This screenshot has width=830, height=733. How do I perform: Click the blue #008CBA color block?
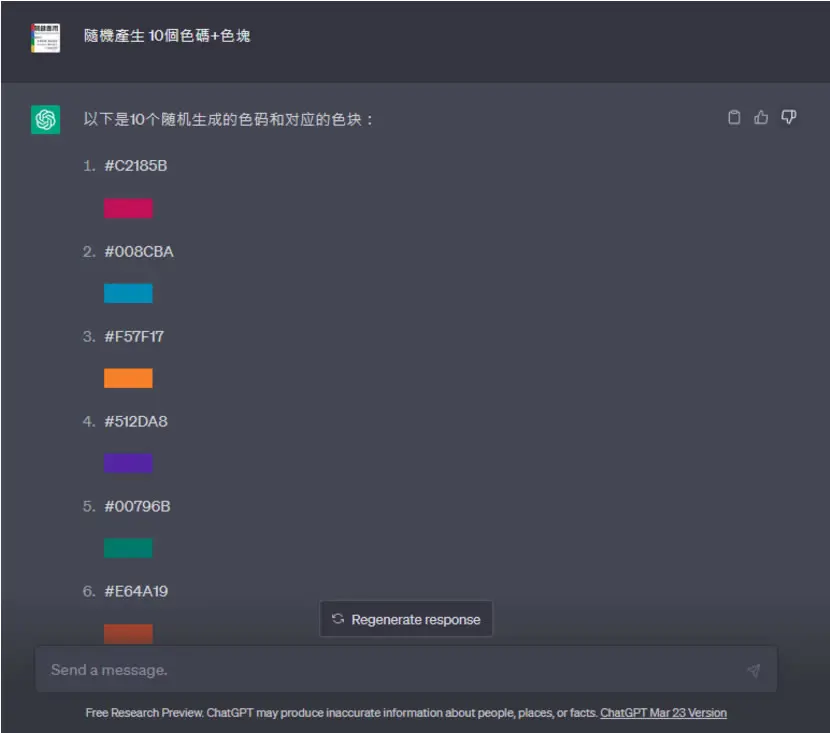pyautogui.click(x=128, y=293)
